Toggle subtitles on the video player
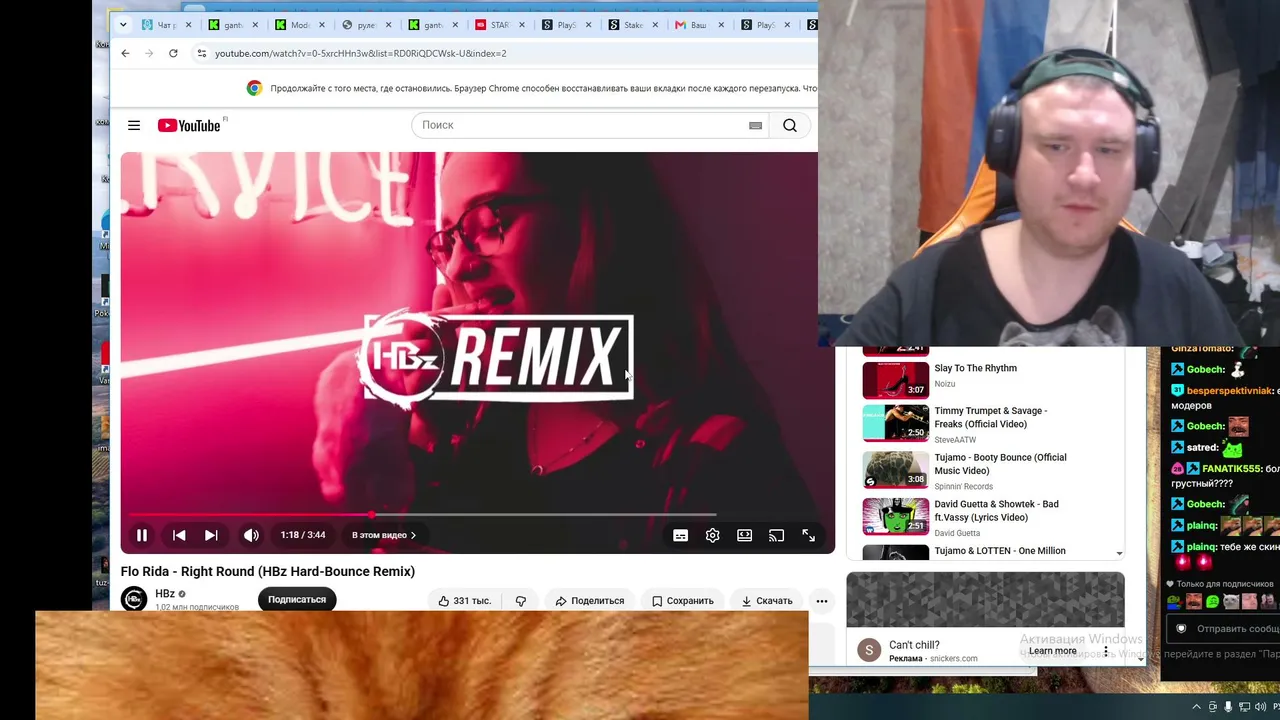The width and height of the screenshot is (1280, 720). point(680,535)
